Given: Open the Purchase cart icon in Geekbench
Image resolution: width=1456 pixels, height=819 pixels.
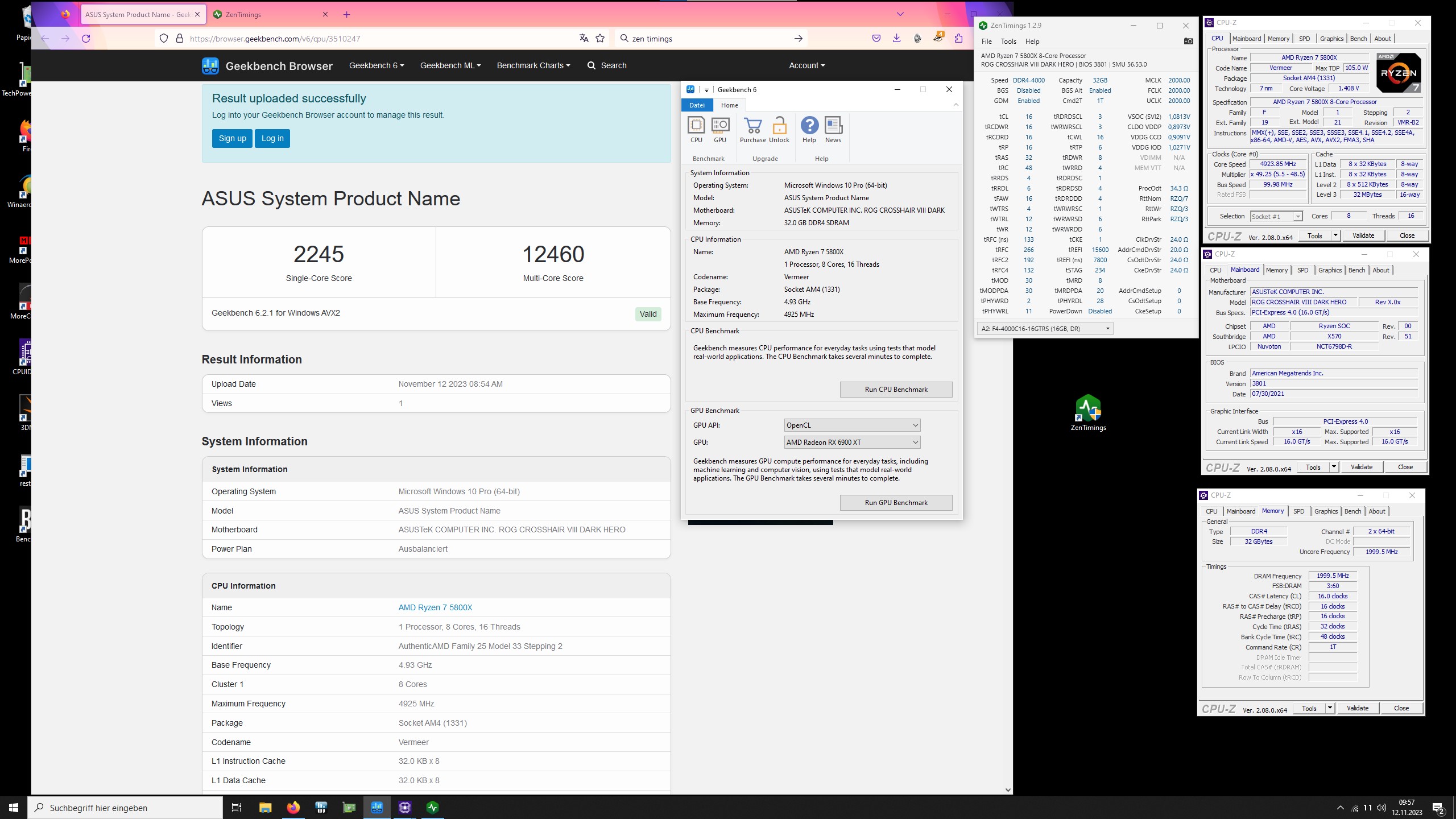Looking at the screenshot, I should click(x=753, y=130).
